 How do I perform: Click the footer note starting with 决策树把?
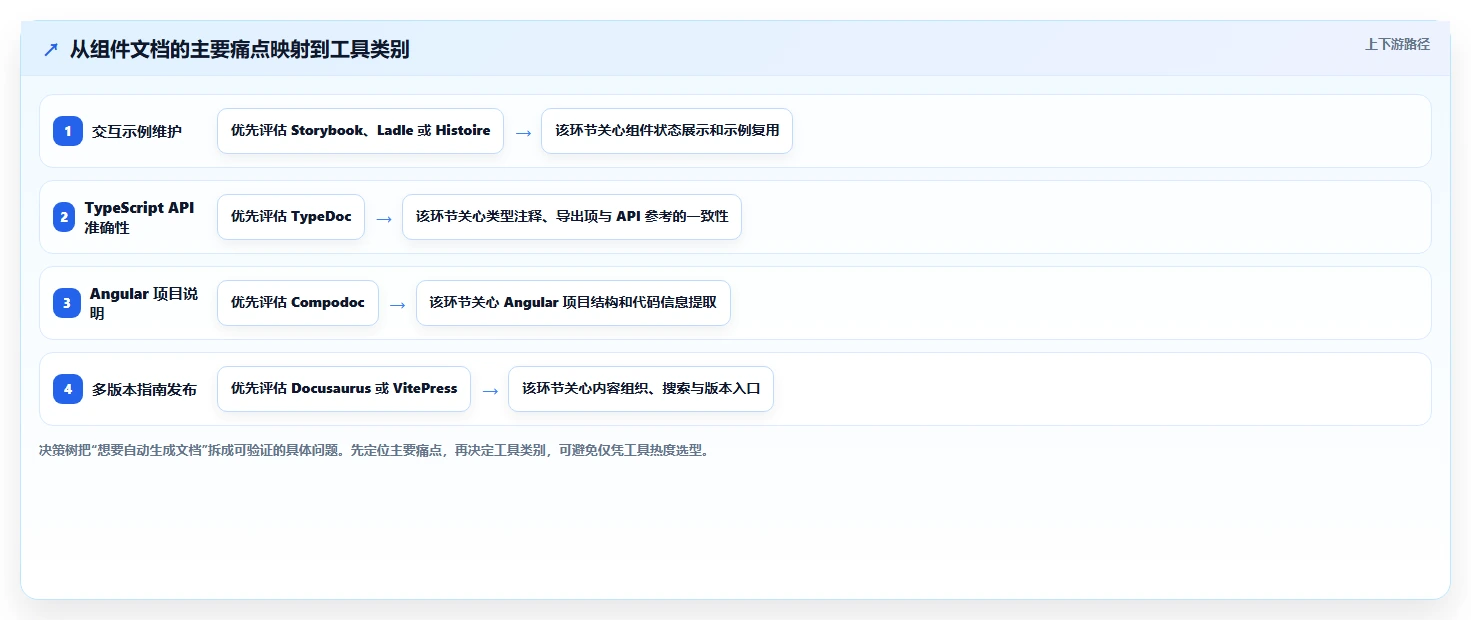point(375,451)
